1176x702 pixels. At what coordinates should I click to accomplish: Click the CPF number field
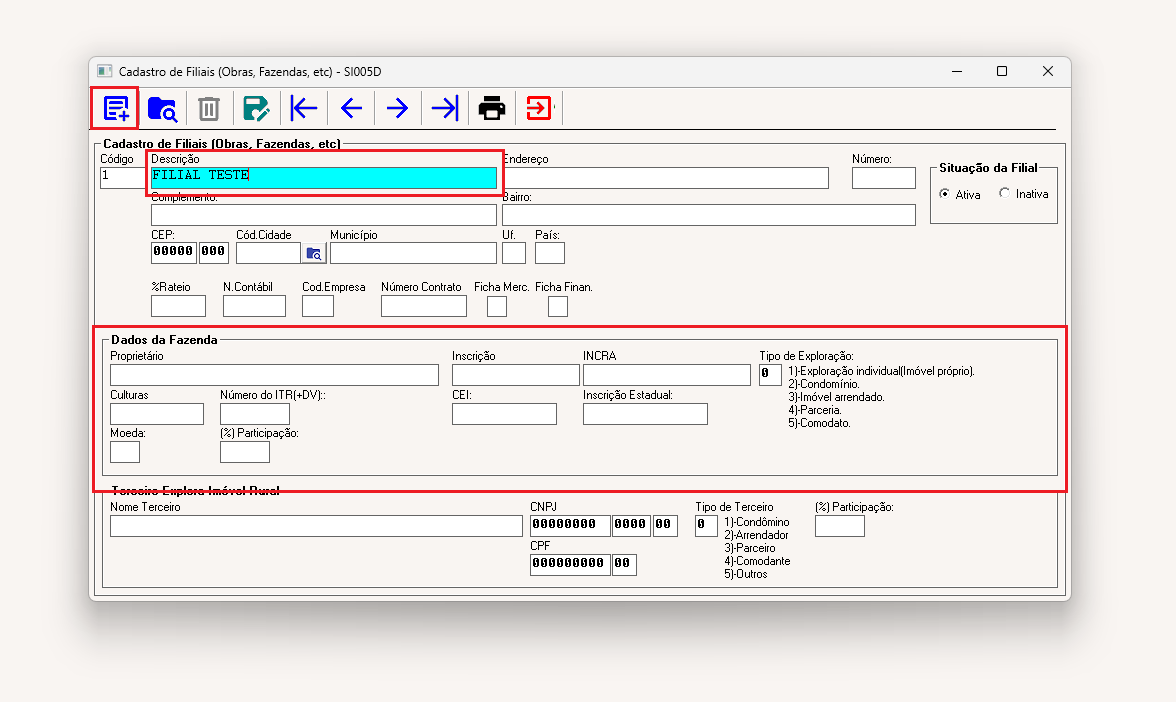(570, 565)
